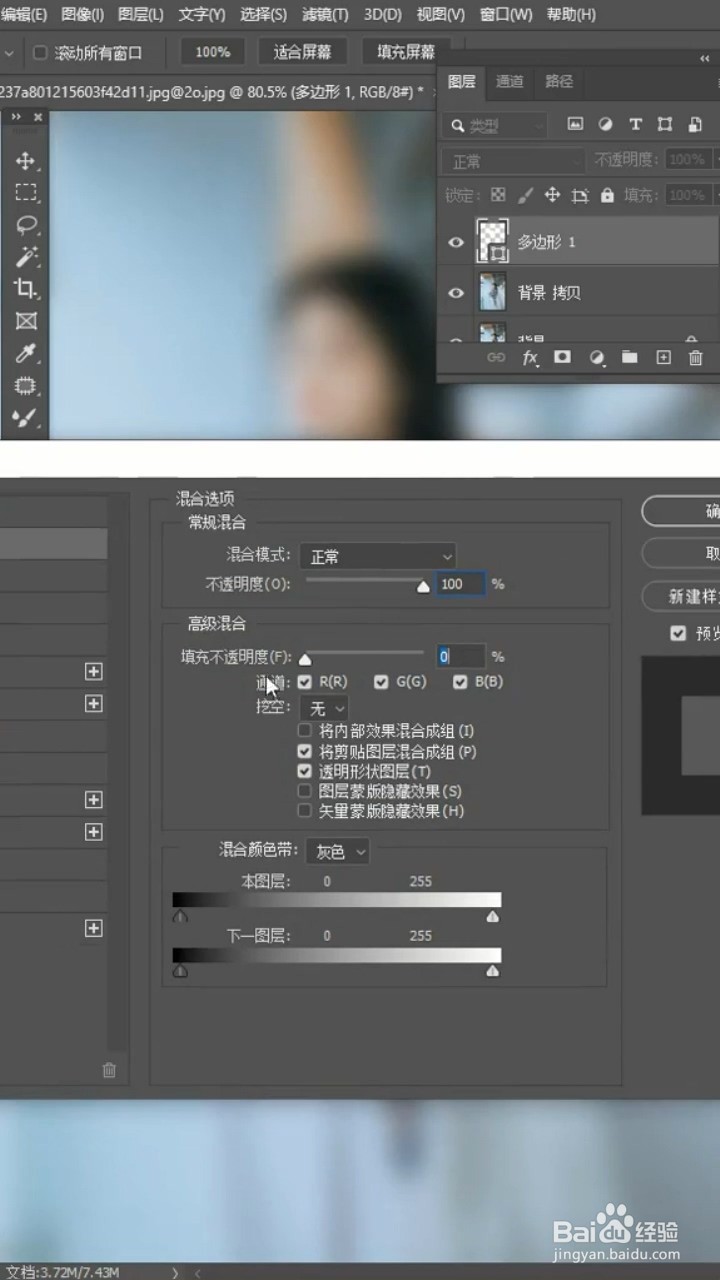Open the 混合颜色带 灰色 dropdown
720x1280 pixels.
pyautogui.click(x=337, y=851)
